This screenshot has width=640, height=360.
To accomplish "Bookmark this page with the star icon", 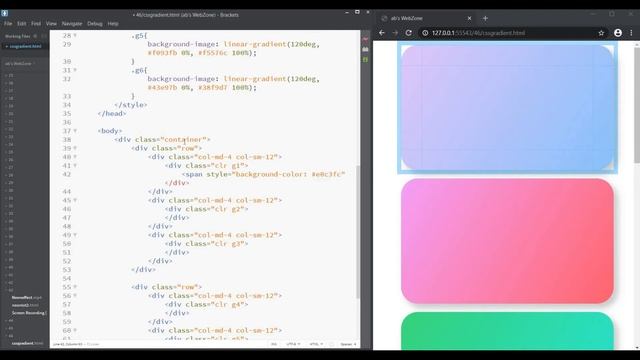I will (601, 33).
